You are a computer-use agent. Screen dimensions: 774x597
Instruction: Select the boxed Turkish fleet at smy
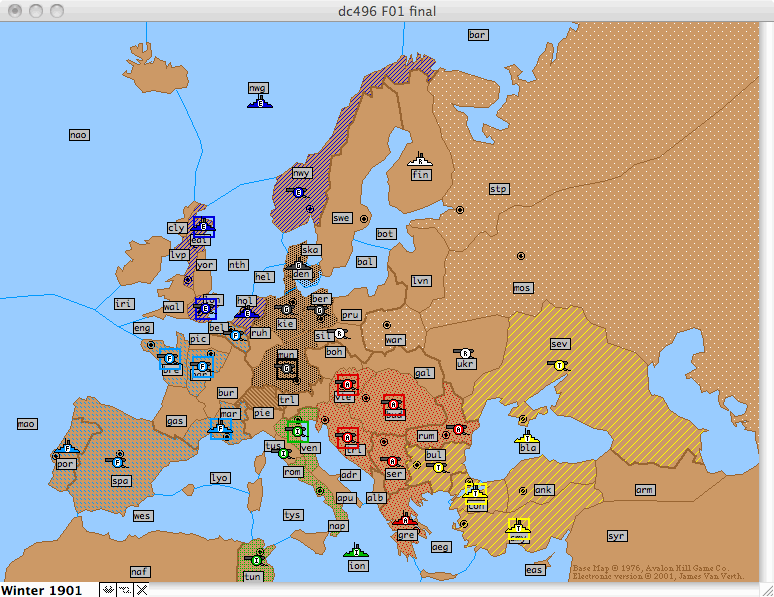pos(518,529)
